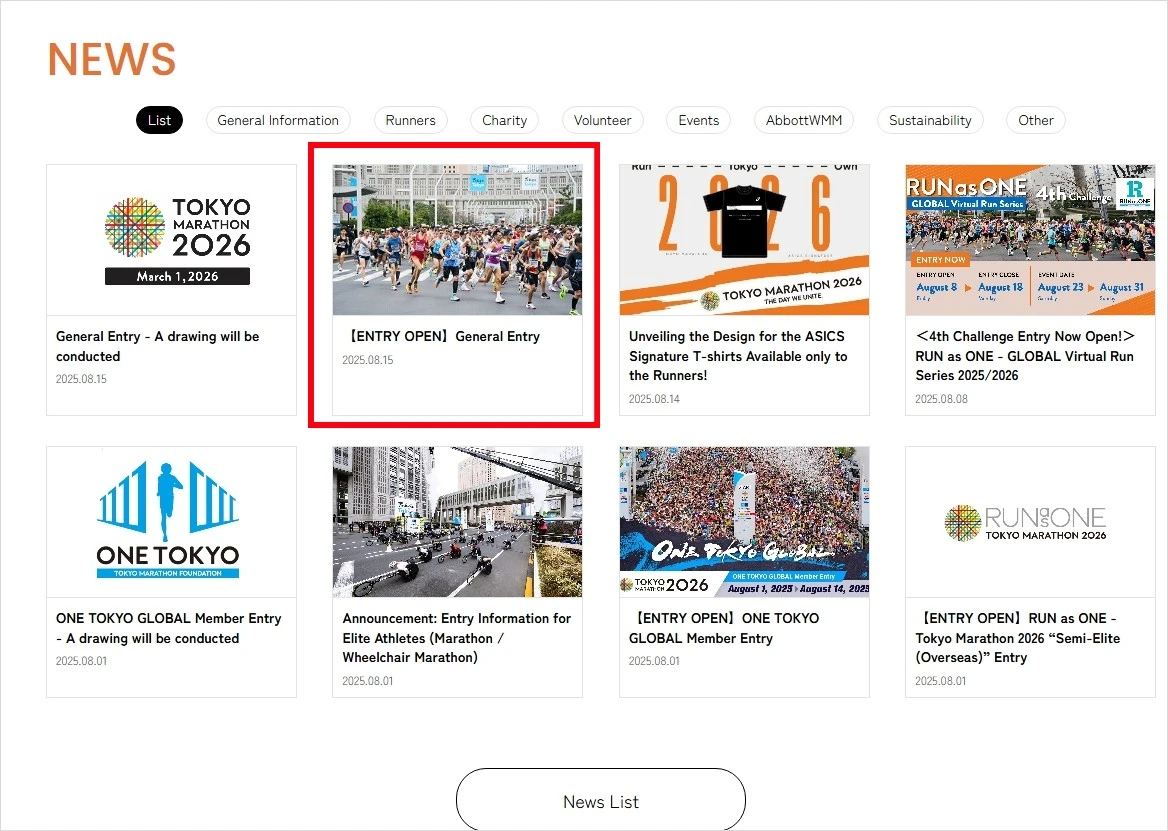Screen dimensions: 1168x831
Task: Open 'Semi-Elite (Overseas) Entry' article title
Action: 1018,638
